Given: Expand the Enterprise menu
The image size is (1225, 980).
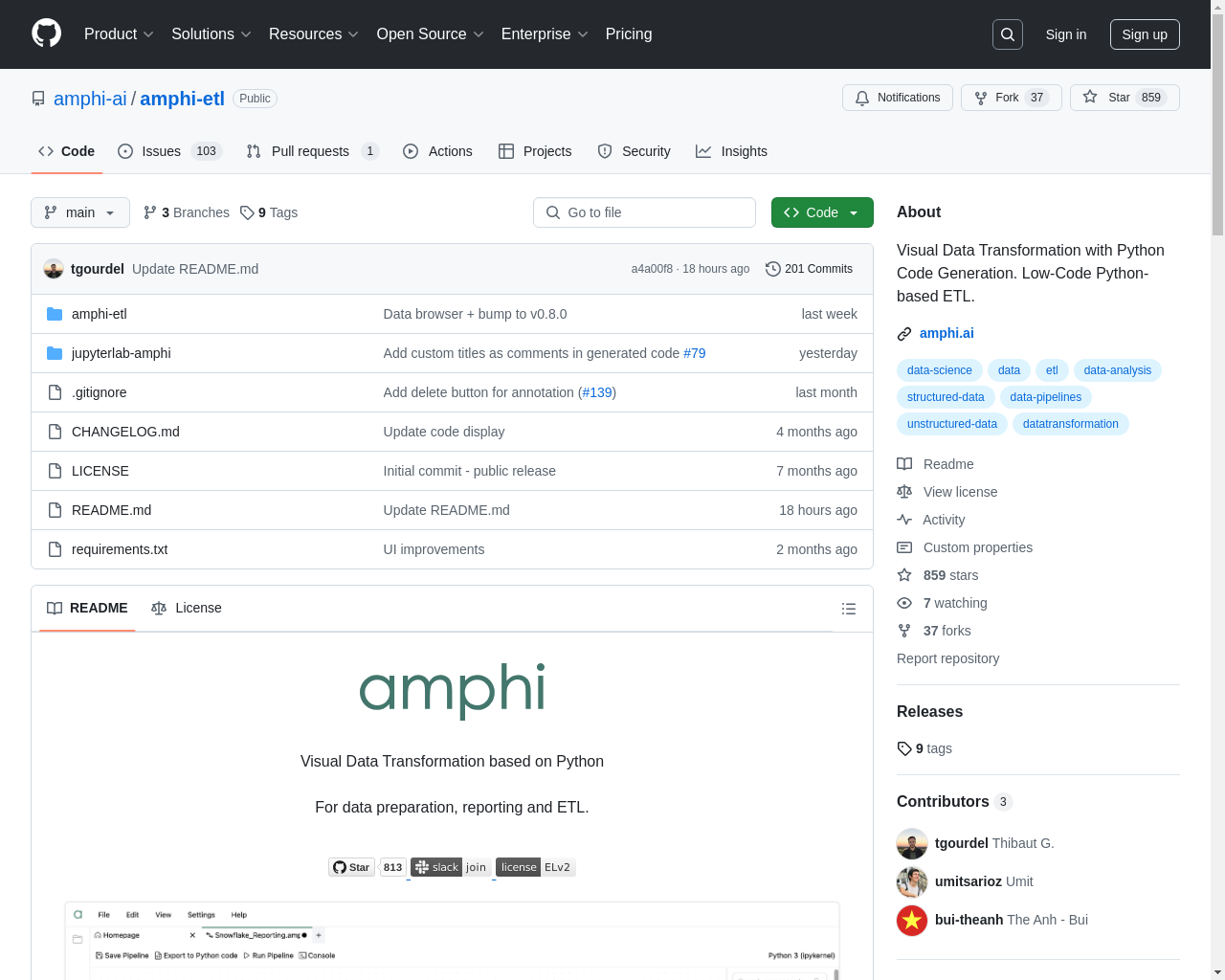Looking at the screenshot, I should pos(544,34).
